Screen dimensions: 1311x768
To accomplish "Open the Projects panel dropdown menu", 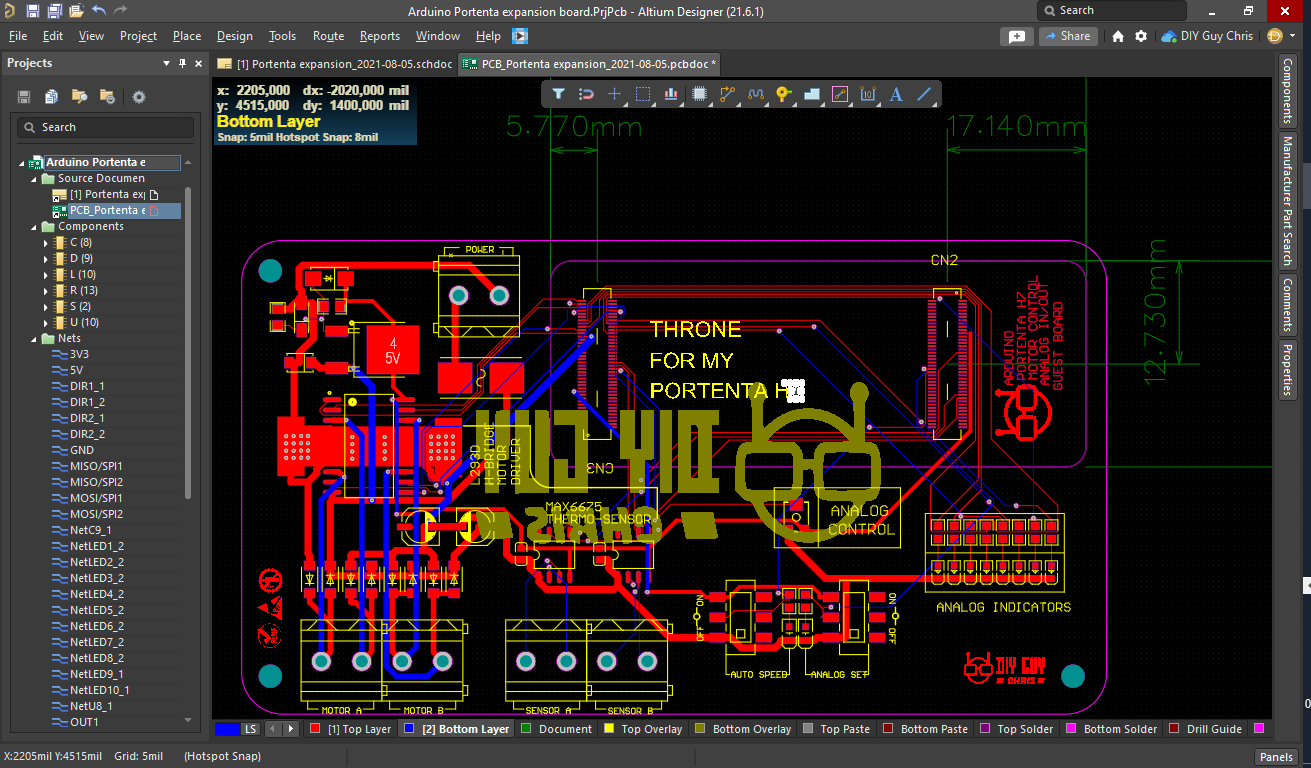I will tap(166, 63).
